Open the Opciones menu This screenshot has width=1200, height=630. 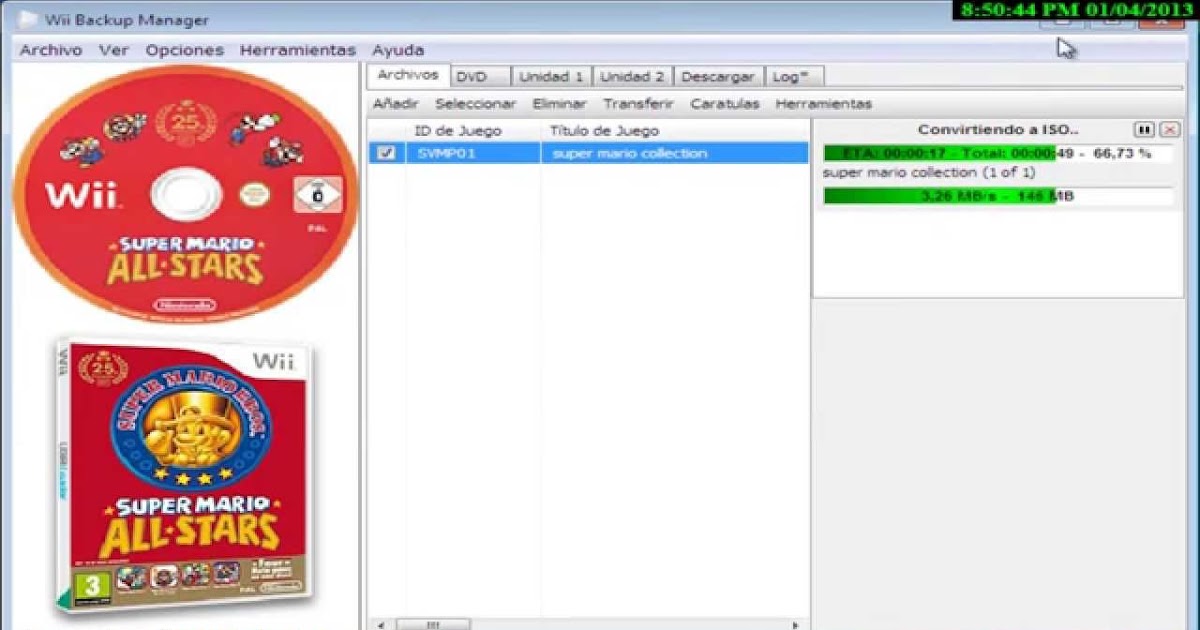[185, 50]
